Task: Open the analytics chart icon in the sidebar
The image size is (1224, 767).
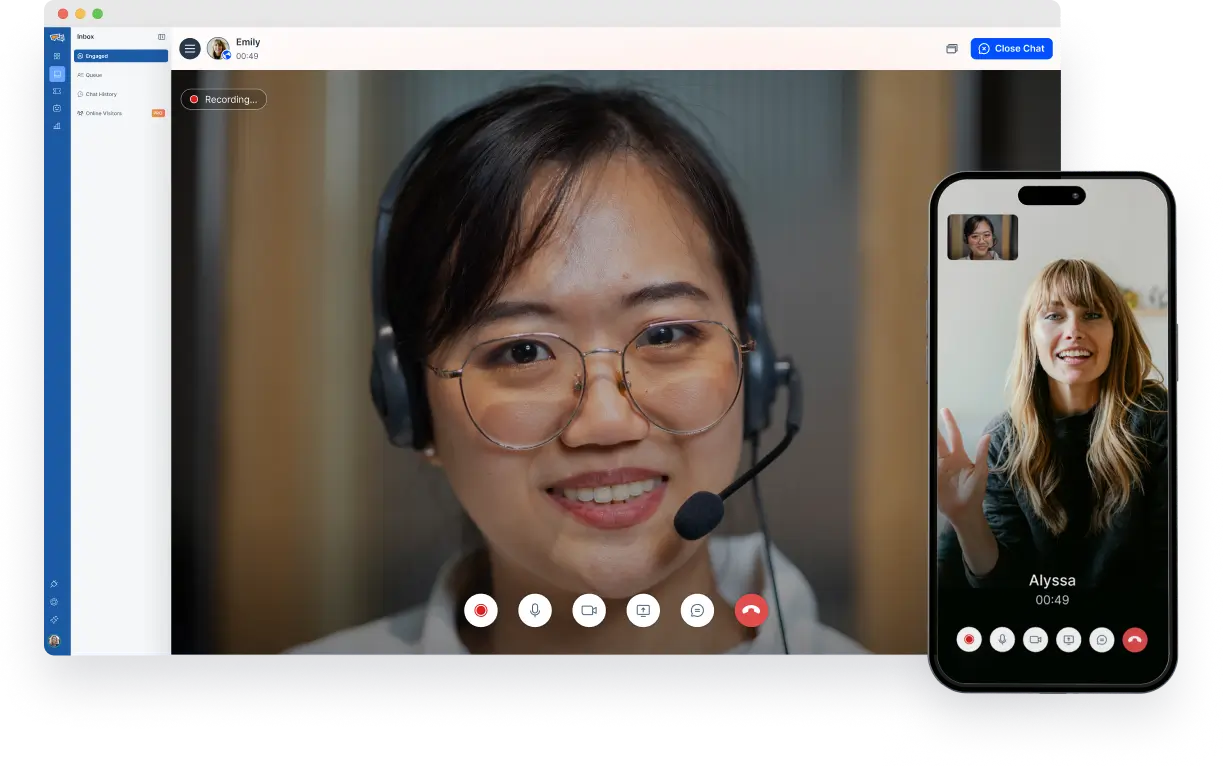Action: click(x=57, y=126)
